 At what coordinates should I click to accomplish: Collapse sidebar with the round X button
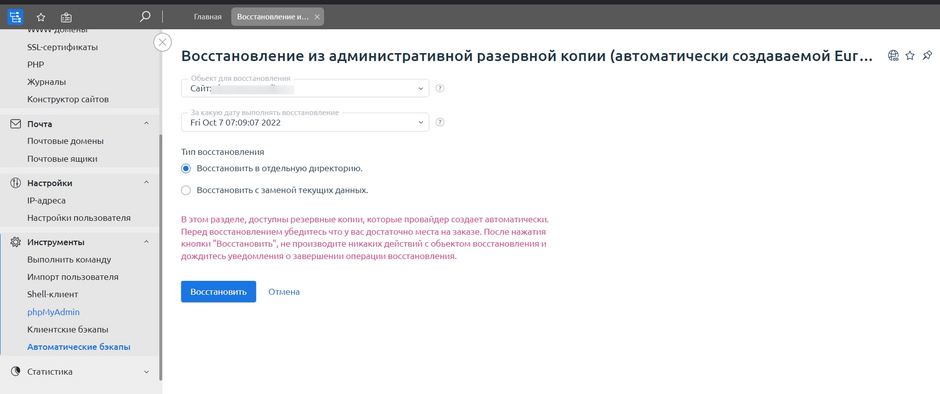[163, 42]
